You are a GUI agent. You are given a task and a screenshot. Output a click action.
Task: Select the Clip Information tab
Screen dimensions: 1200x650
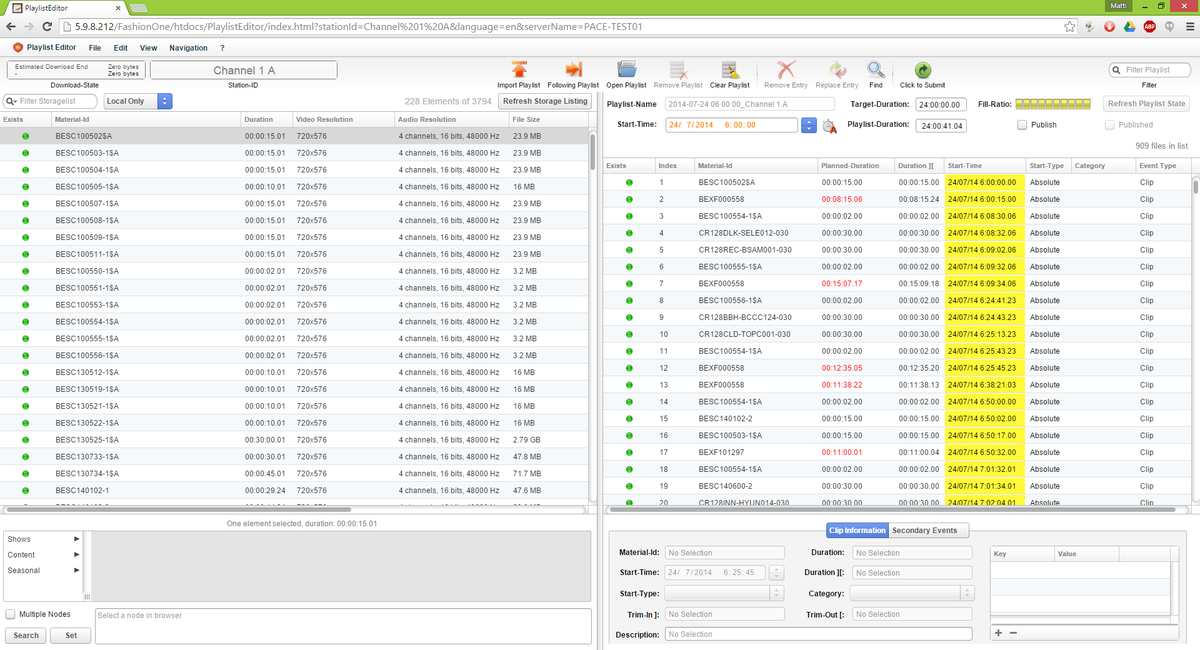coord(858,530)
